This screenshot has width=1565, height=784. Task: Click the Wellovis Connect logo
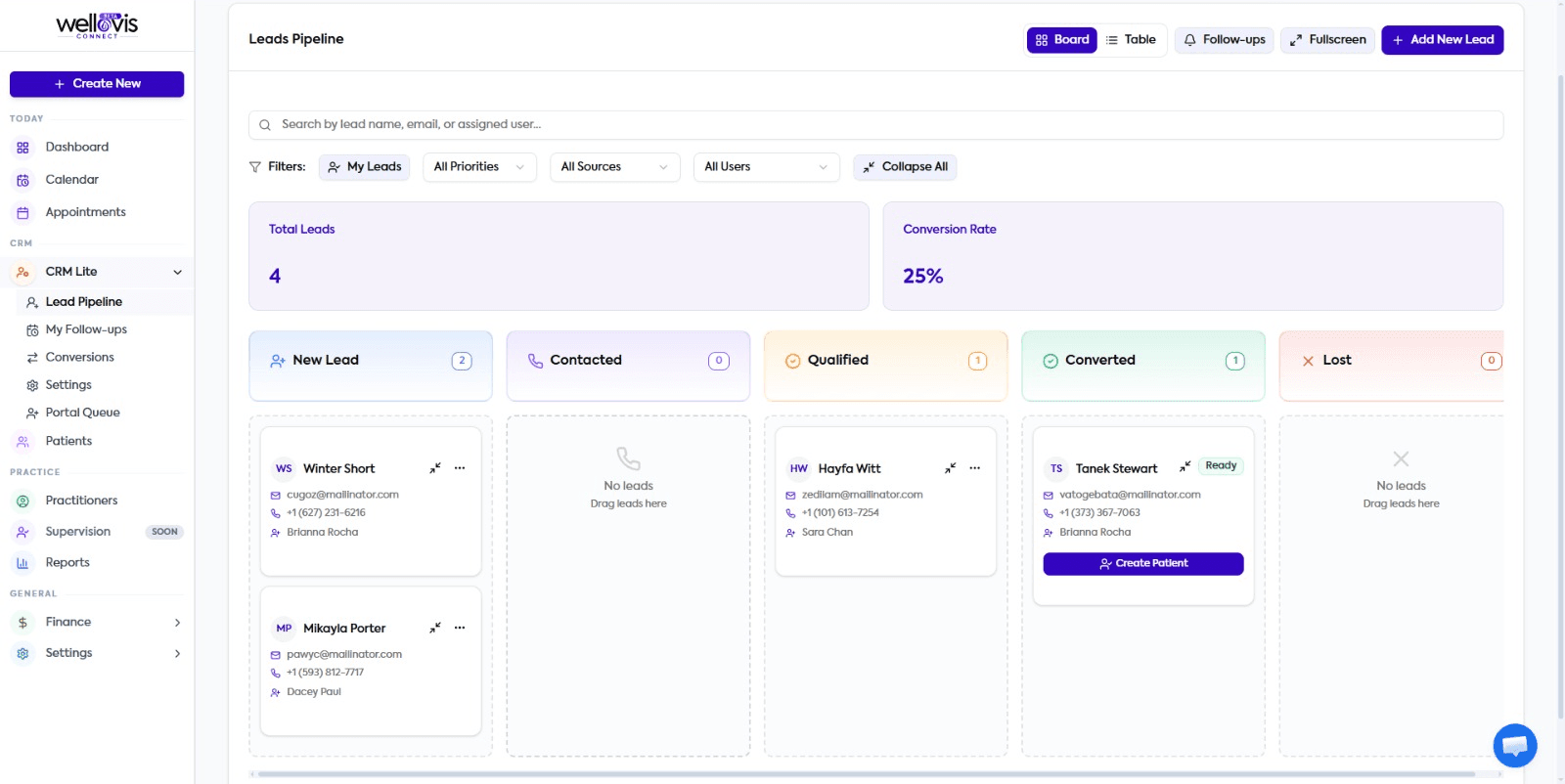[x=97, y=25]
